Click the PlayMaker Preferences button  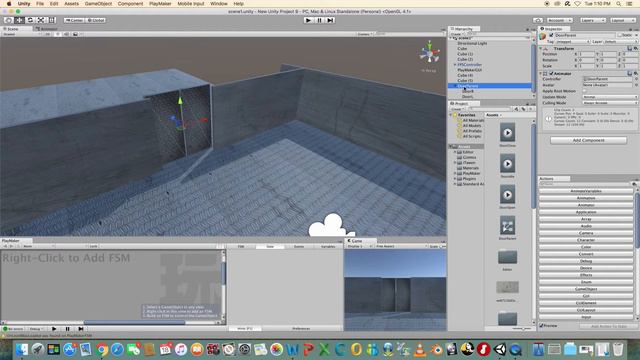(301, 329)
